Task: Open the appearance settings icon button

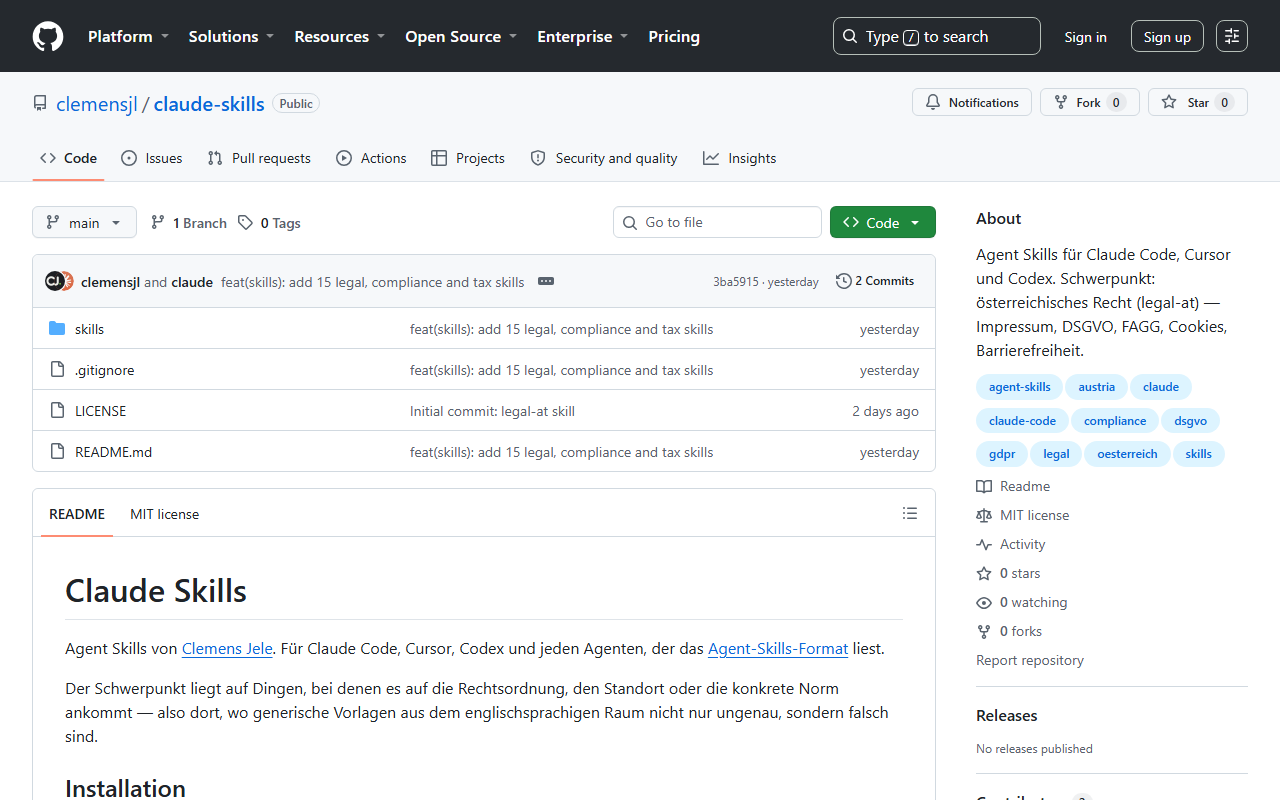Action: point(1232,36)
